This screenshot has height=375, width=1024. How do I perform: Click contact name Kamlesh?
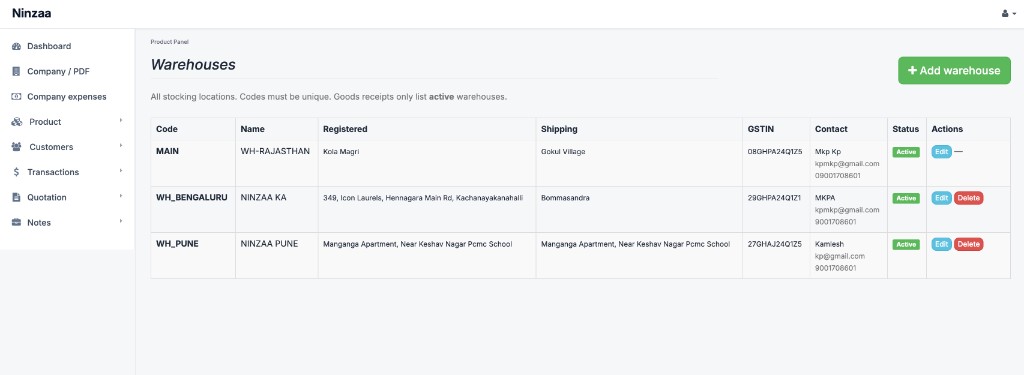point(829,244)
